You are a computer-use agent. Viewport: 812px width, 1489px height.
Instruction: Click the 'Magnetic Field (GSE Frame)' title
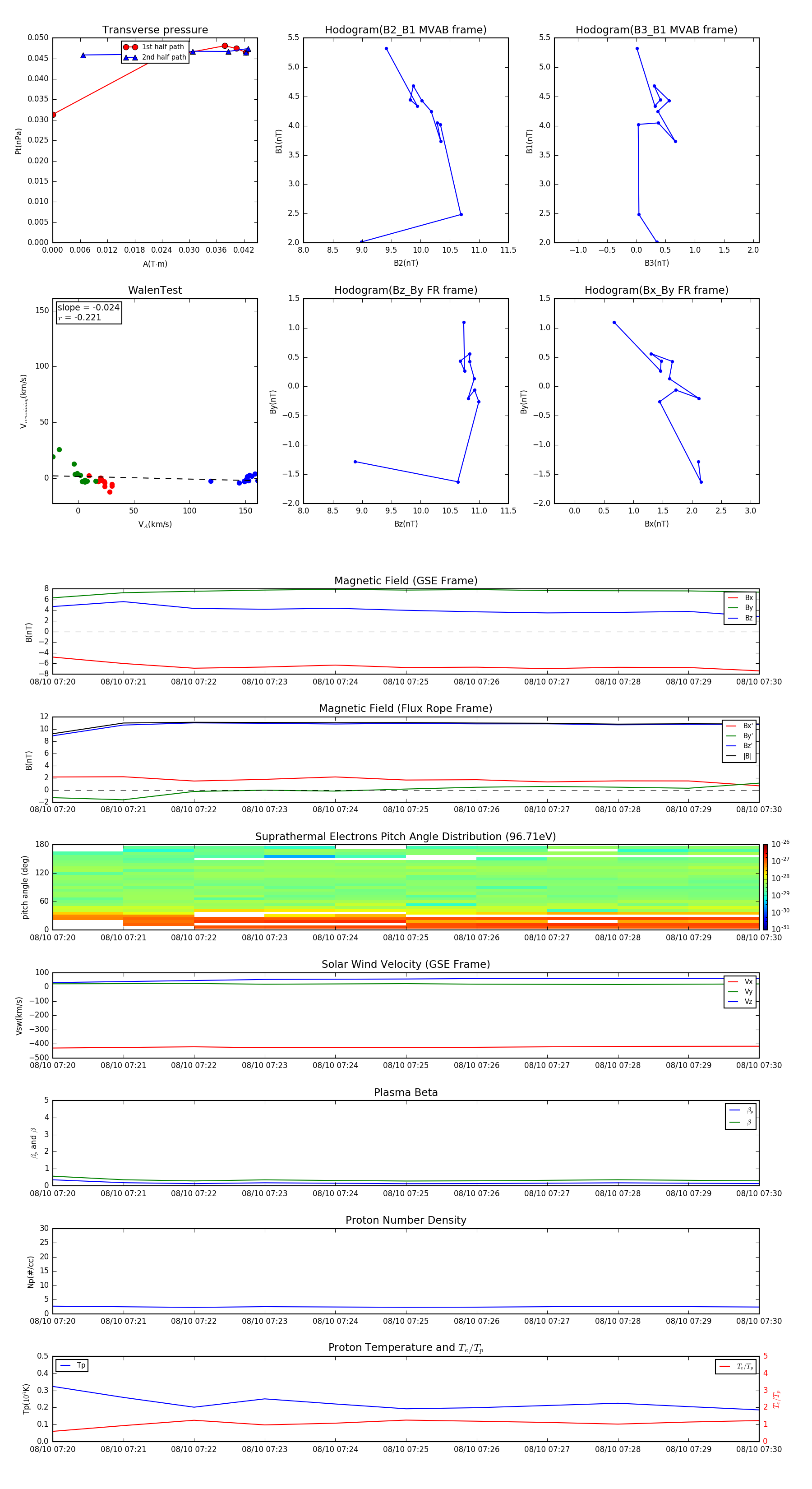tap(406, 581)
